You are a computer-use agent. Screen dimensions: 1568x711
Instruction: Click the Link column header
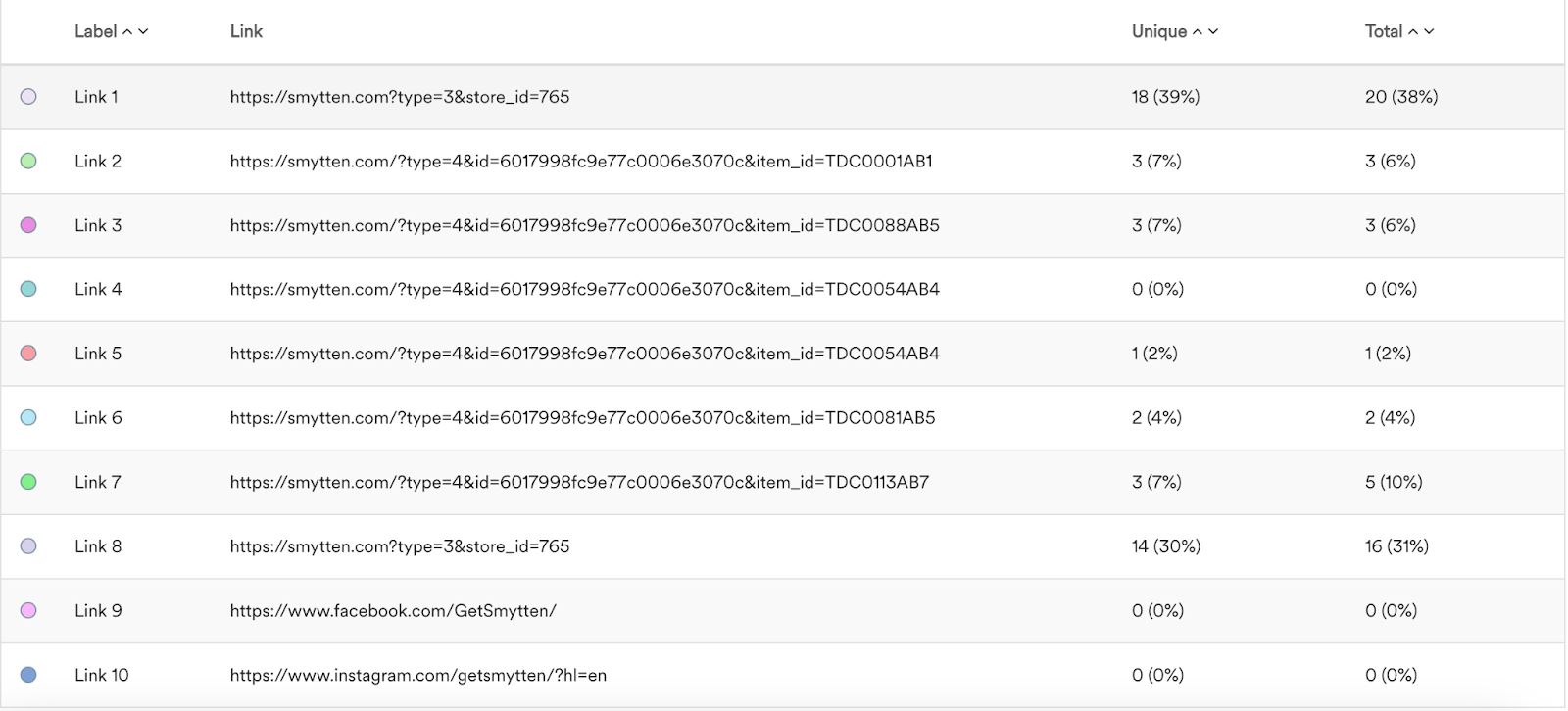[x=246, y=31]
